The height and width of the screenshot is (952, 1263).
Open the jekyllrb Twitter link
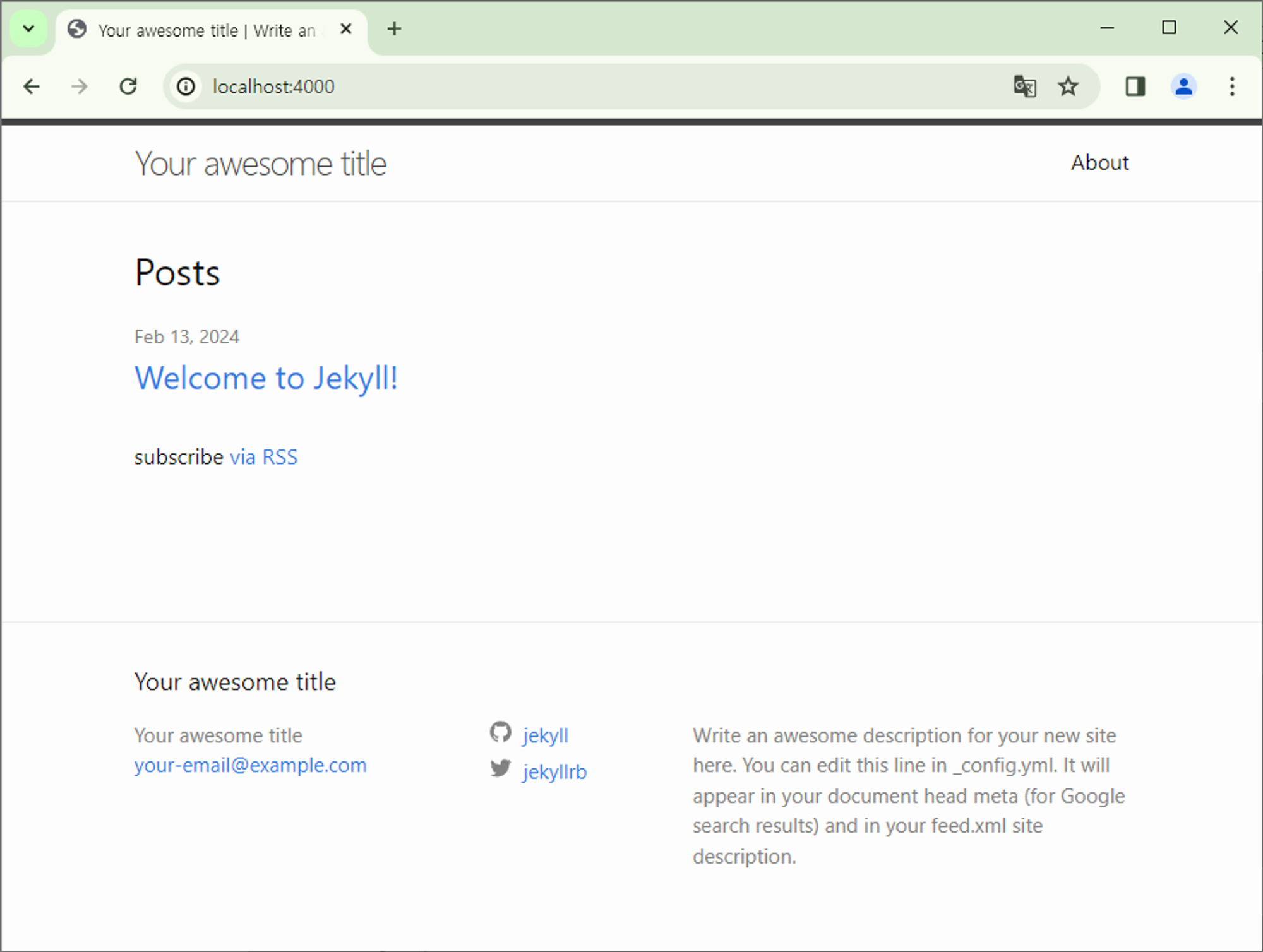point(554,771)
